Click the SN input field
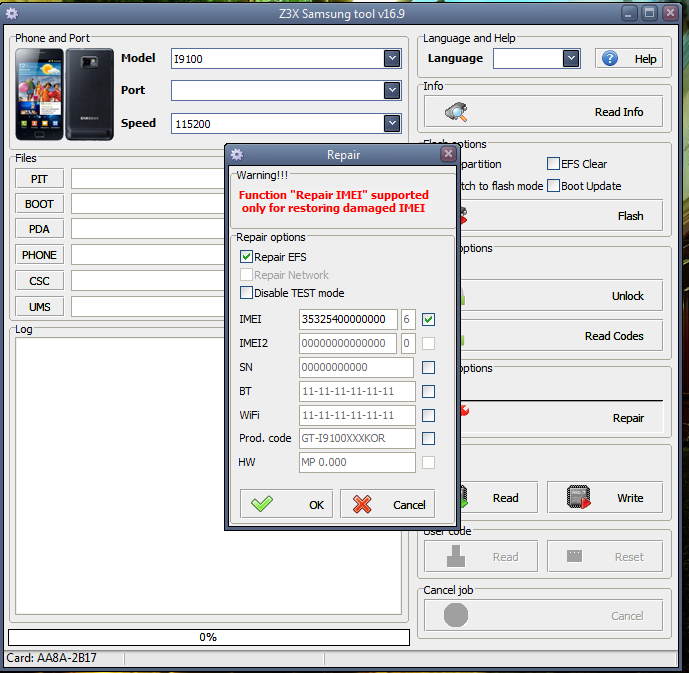 (356, 367)
